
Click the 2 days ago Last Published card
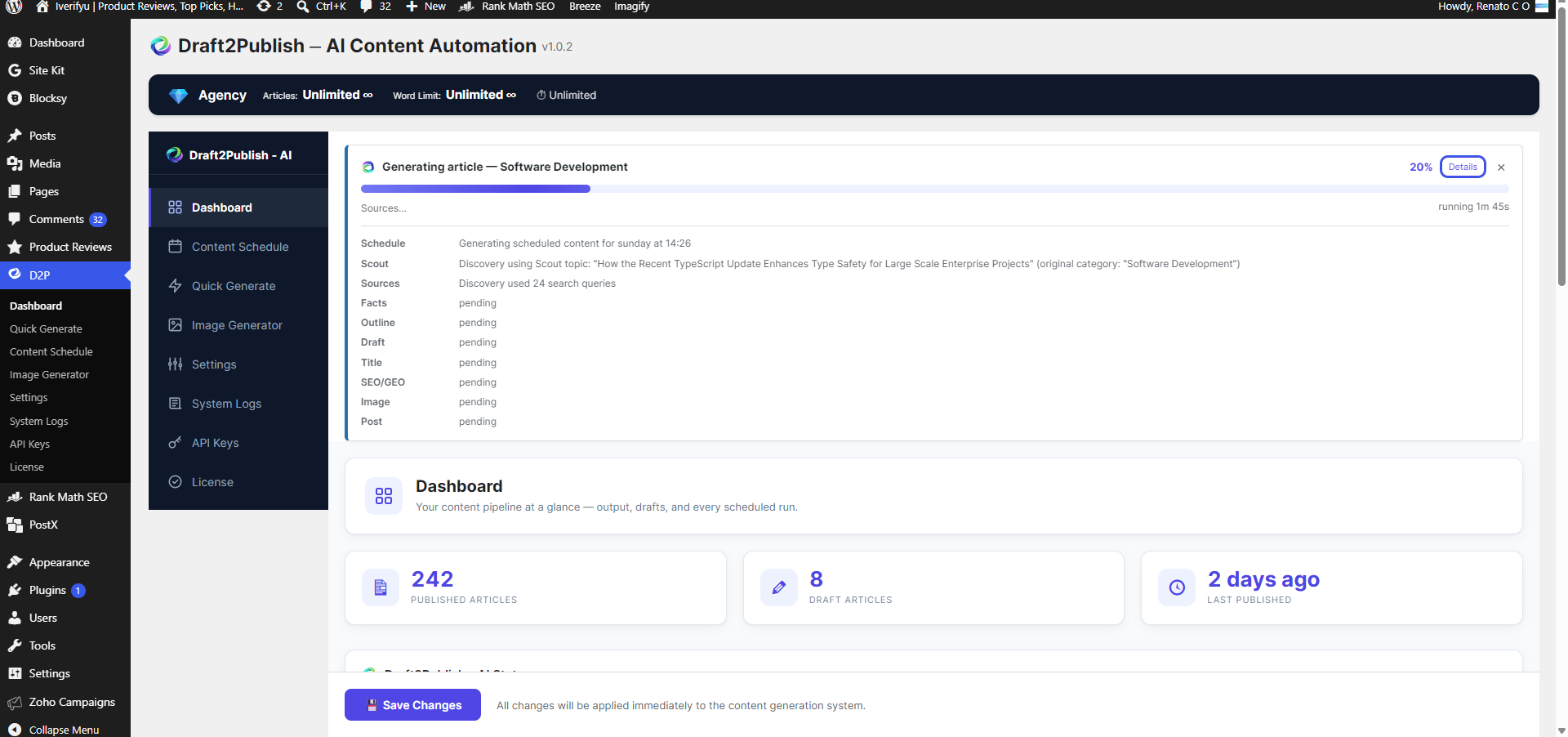click(x=1332, y=588)
